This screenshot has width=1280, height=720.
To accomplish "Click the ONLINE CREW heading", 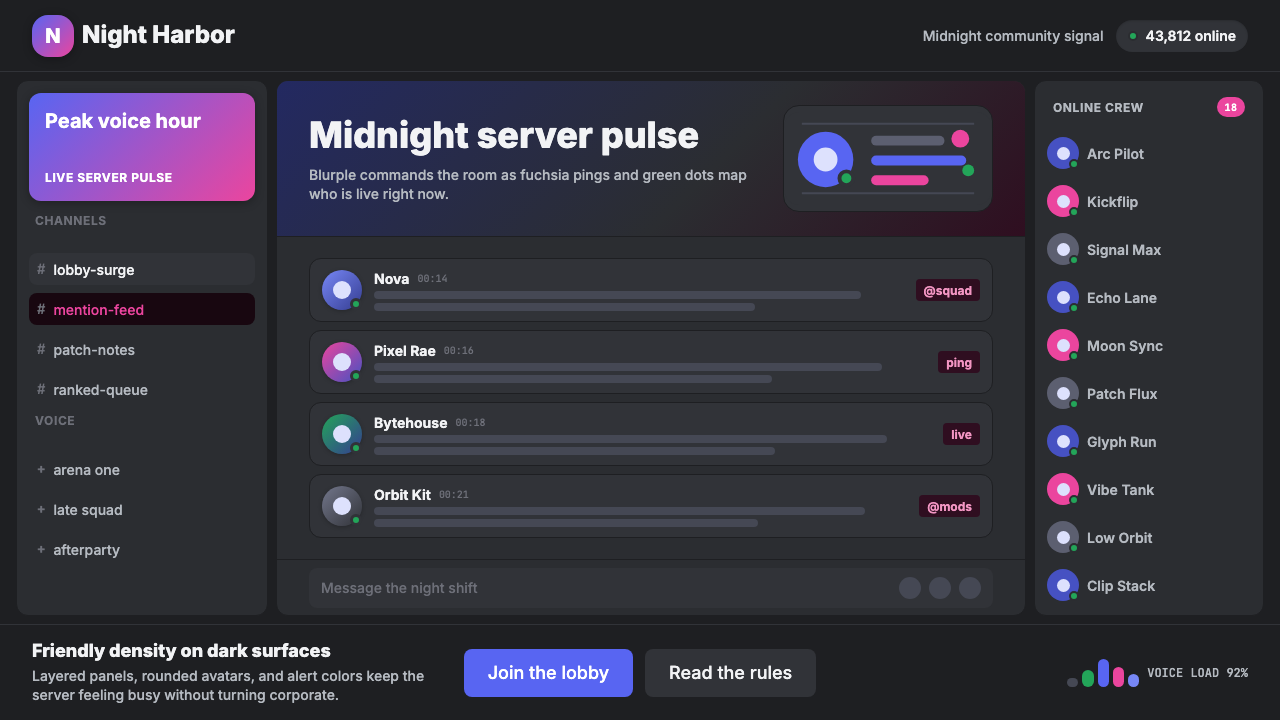I will click(x=1098, y=108).
